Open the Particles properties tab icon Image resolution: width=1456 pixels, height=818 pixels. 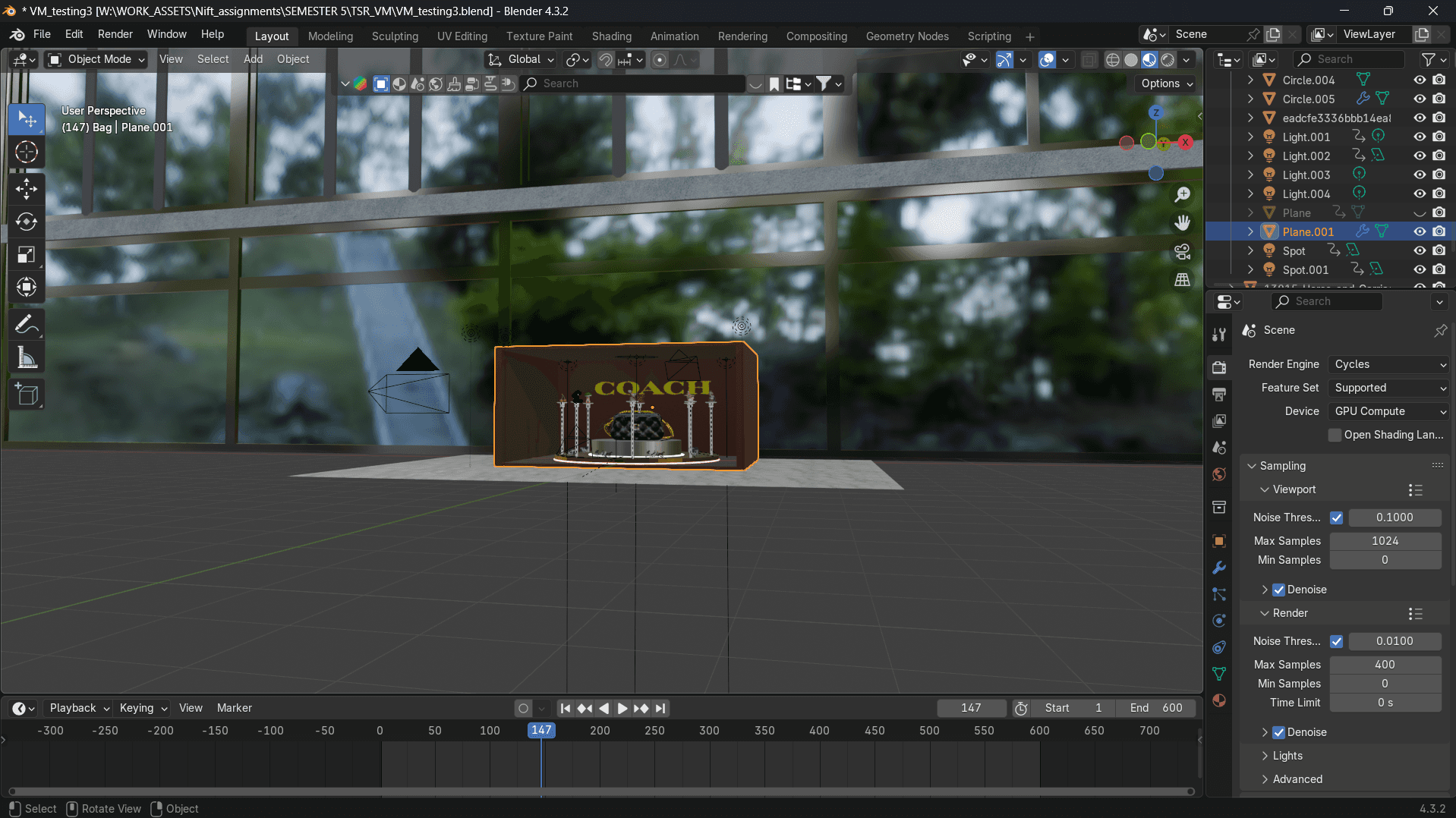[x=1219, y=594]
